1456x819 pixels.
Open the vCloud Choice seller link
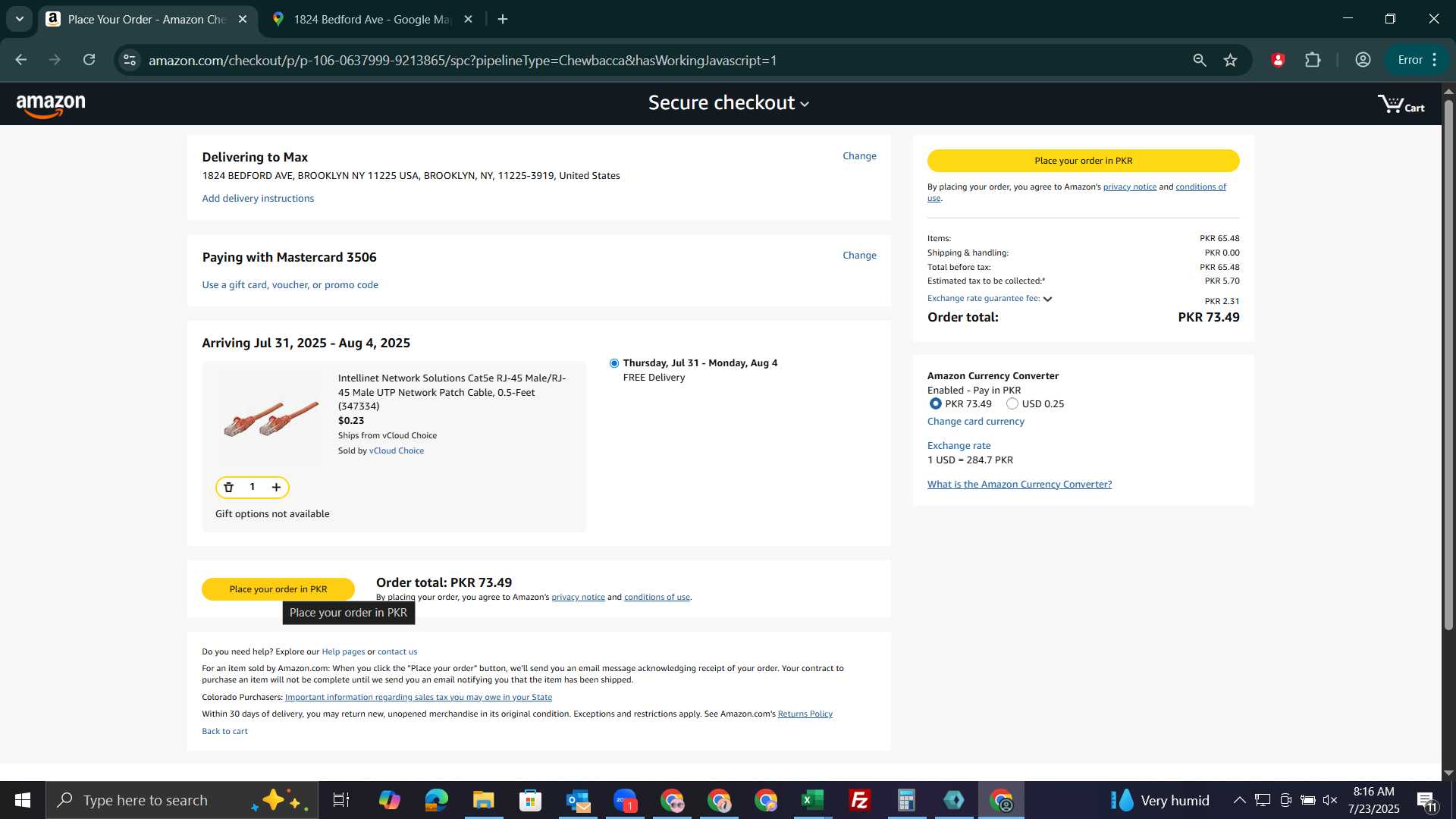(397, 451)
